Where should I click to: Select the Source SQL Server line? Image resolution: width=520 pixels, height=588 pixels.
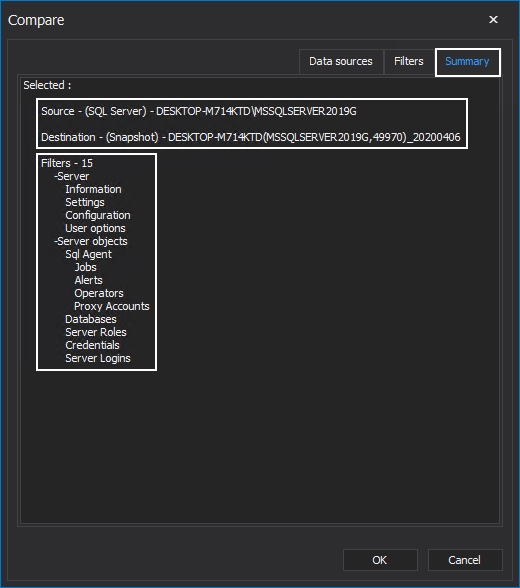click(x=199, y=111)
